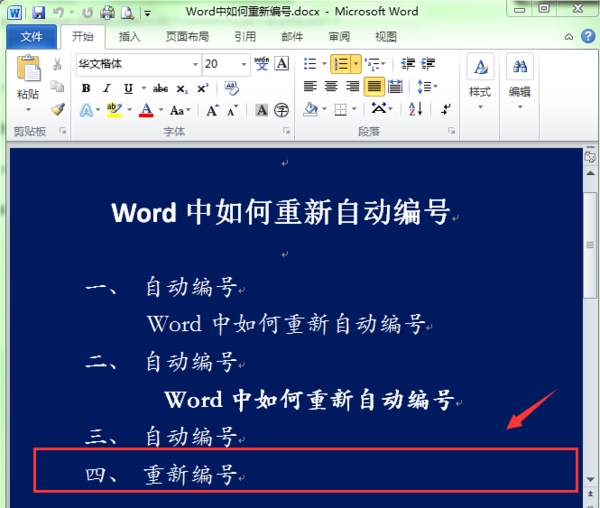Select the Format Painter brush
The image size is (600, 508).
[x=58, y=109]
